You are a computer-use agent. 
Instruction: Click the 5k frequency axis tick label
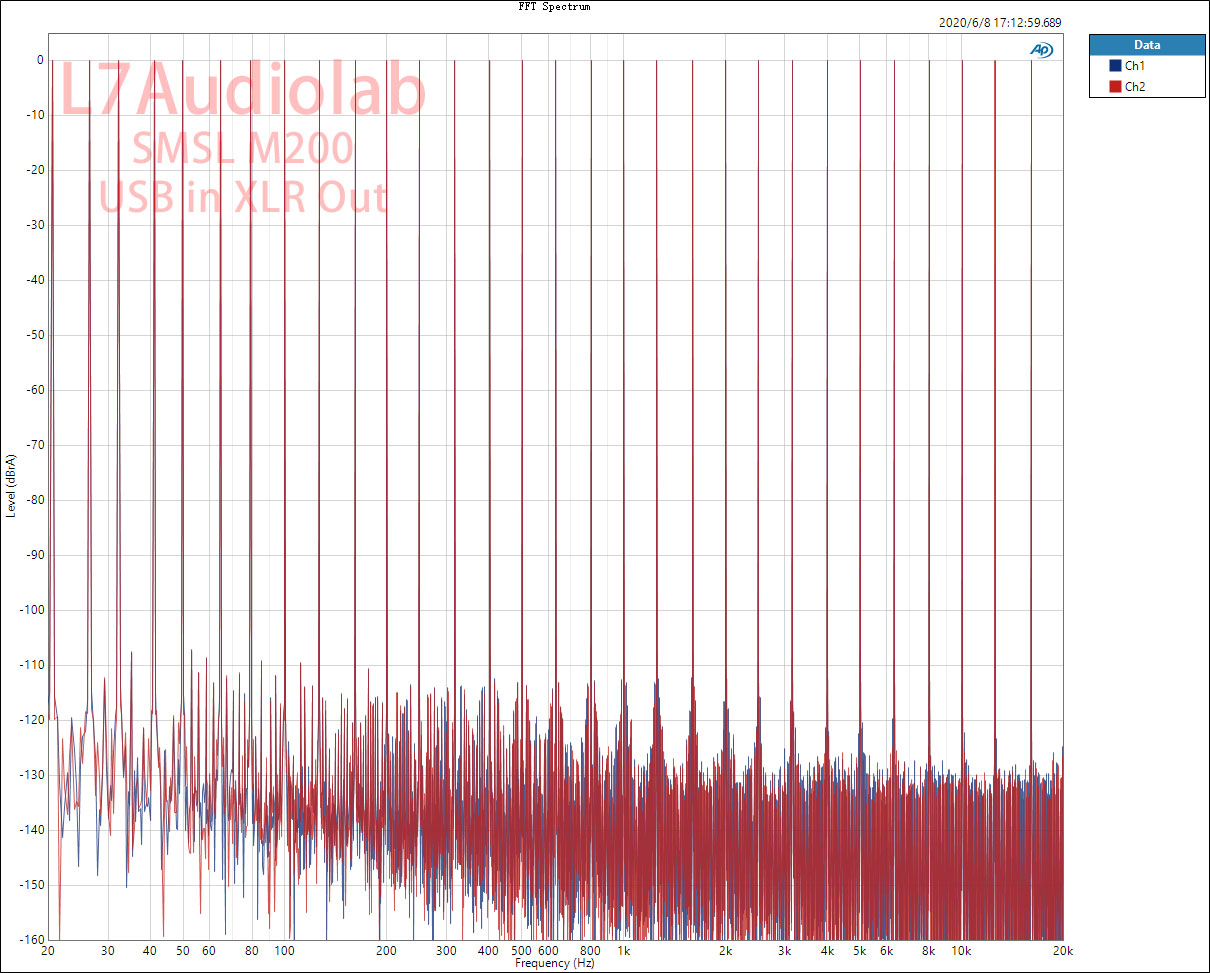click(x=859, y=950)
